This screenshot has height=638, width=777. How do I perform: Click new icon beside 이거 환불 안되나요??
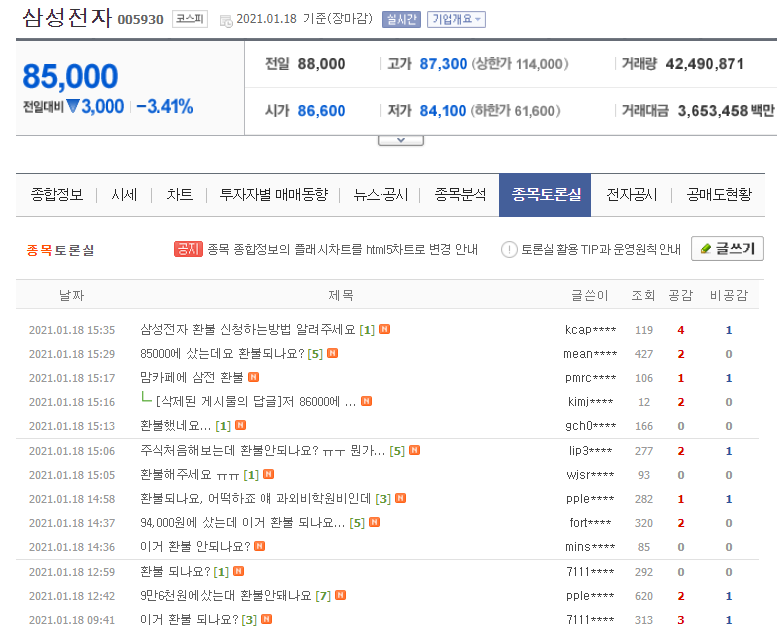260,546
